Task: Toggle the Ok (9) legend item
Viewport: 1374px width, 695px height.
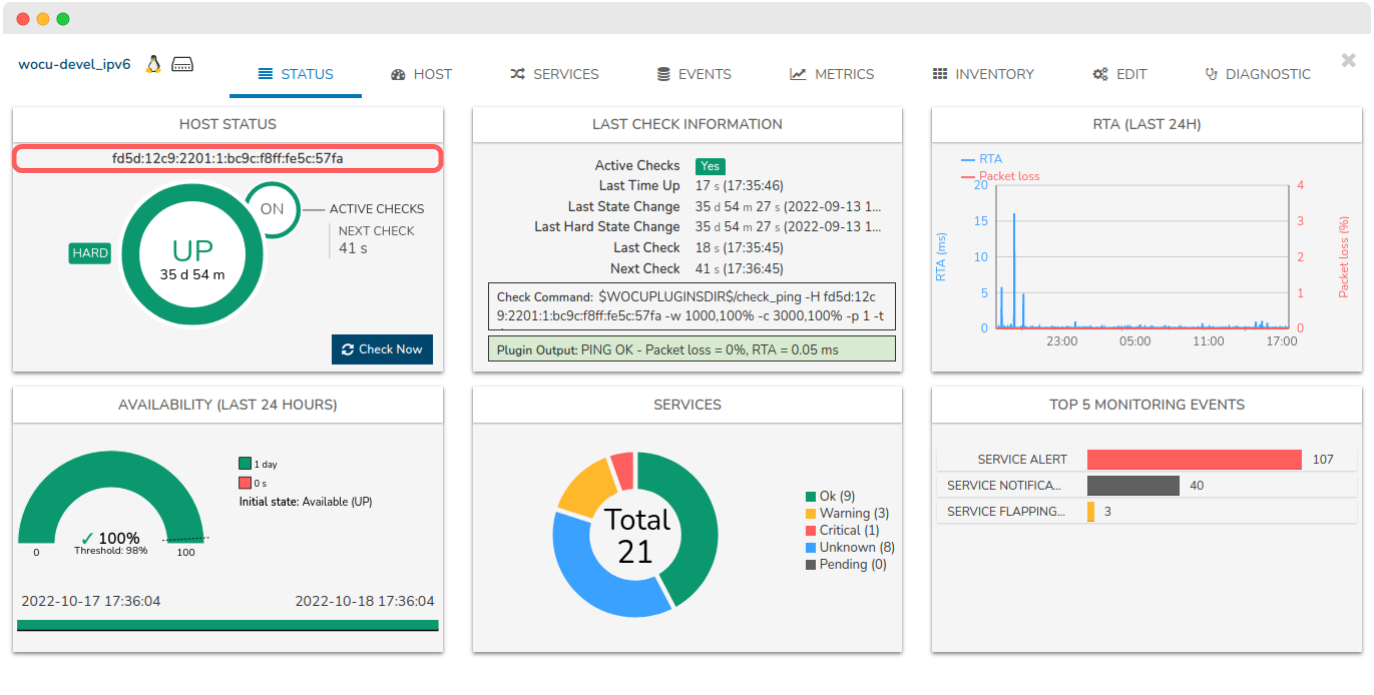Action: (x=830, y=496)
